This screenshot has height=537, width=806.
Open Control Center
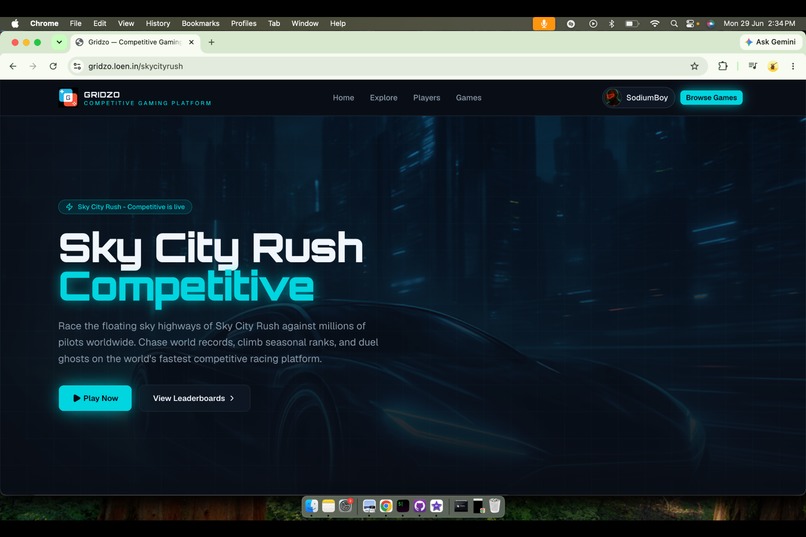(x=691, y=24)
